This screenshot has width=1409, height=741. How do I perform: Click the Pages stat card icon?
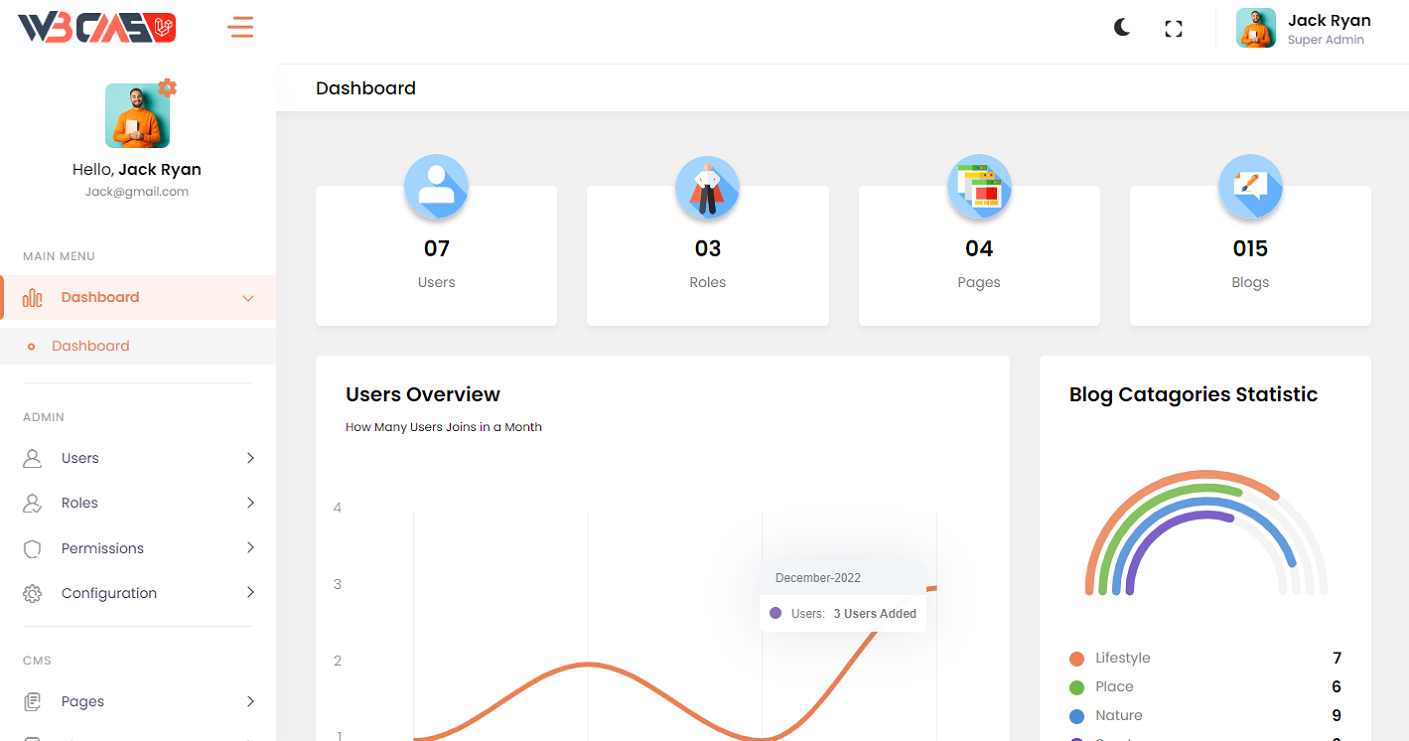point(979,187)
